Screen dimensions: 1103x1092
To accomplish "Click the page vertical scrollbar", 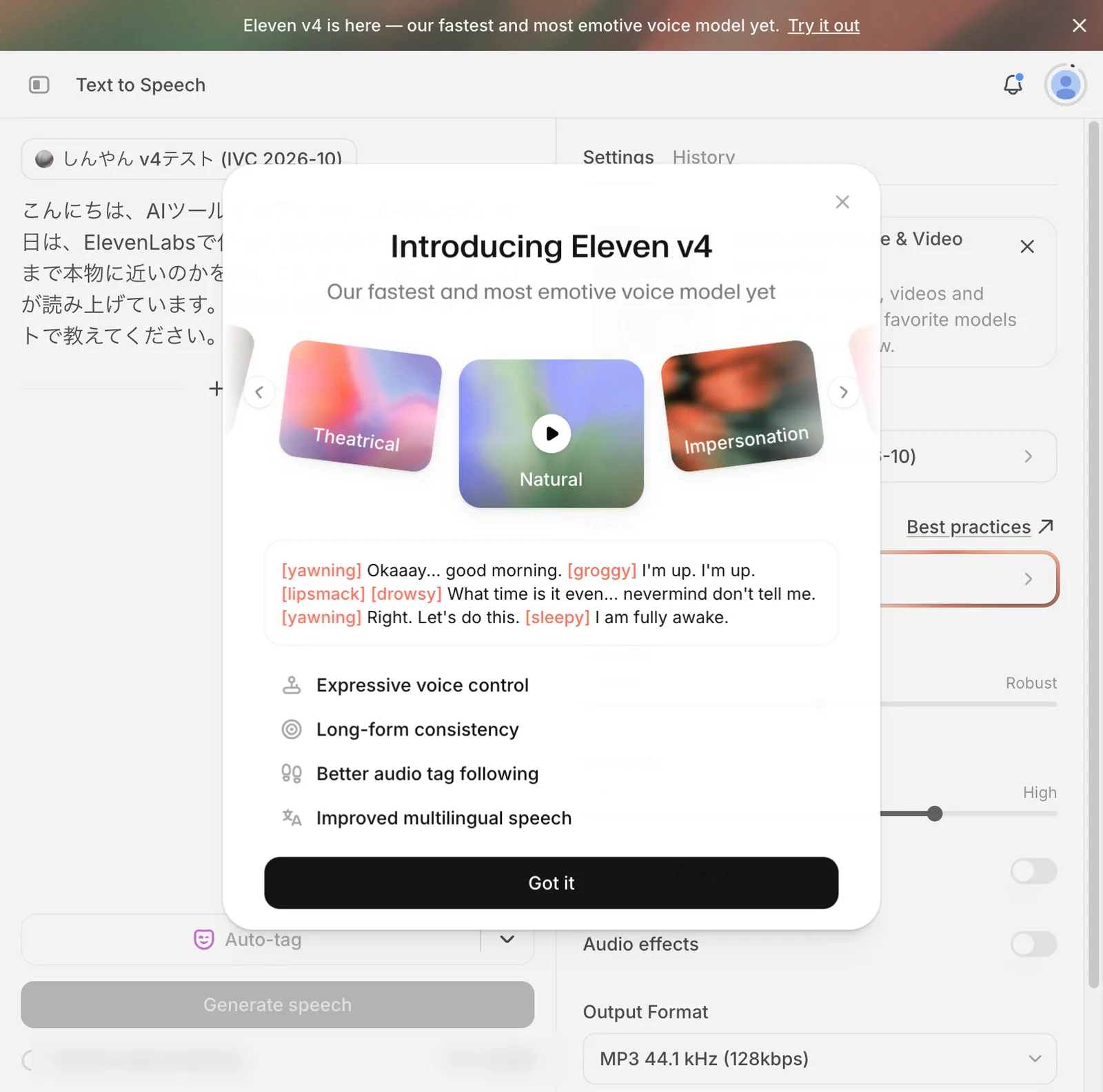I will pyautogui.click(x=1093, y=555).
